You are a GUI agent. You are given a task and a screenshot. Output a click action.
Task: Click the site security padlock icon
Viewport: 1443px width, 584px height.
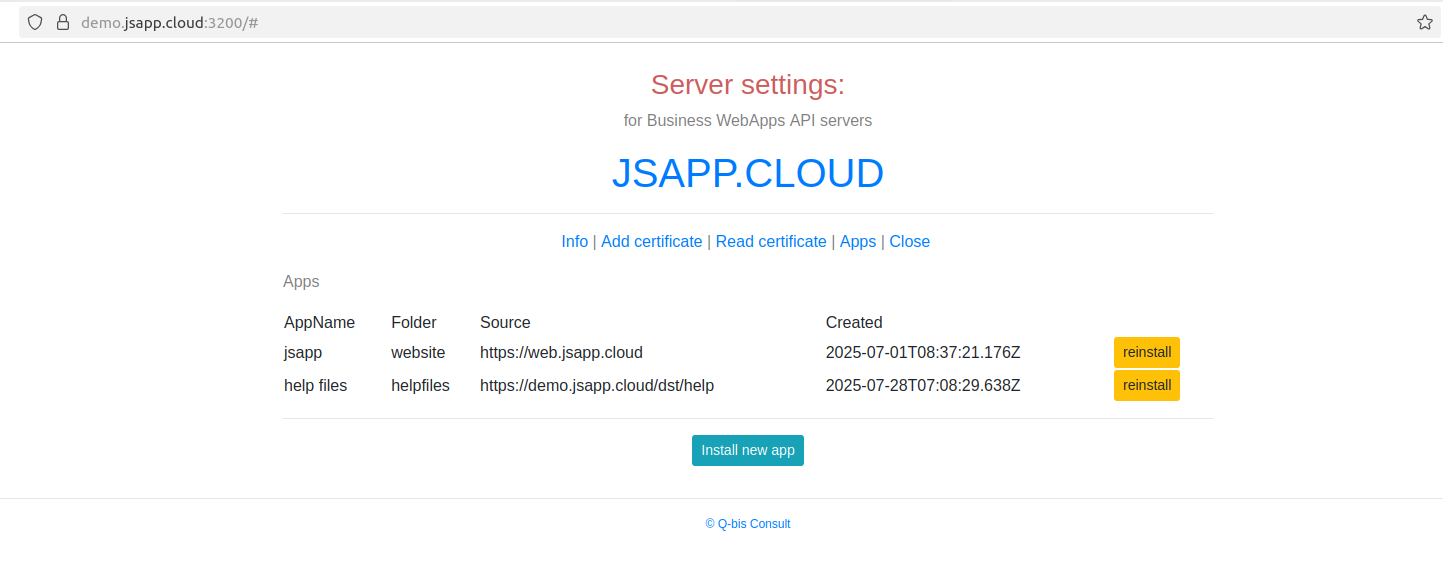pyautogui.click(x=62, y=22)
